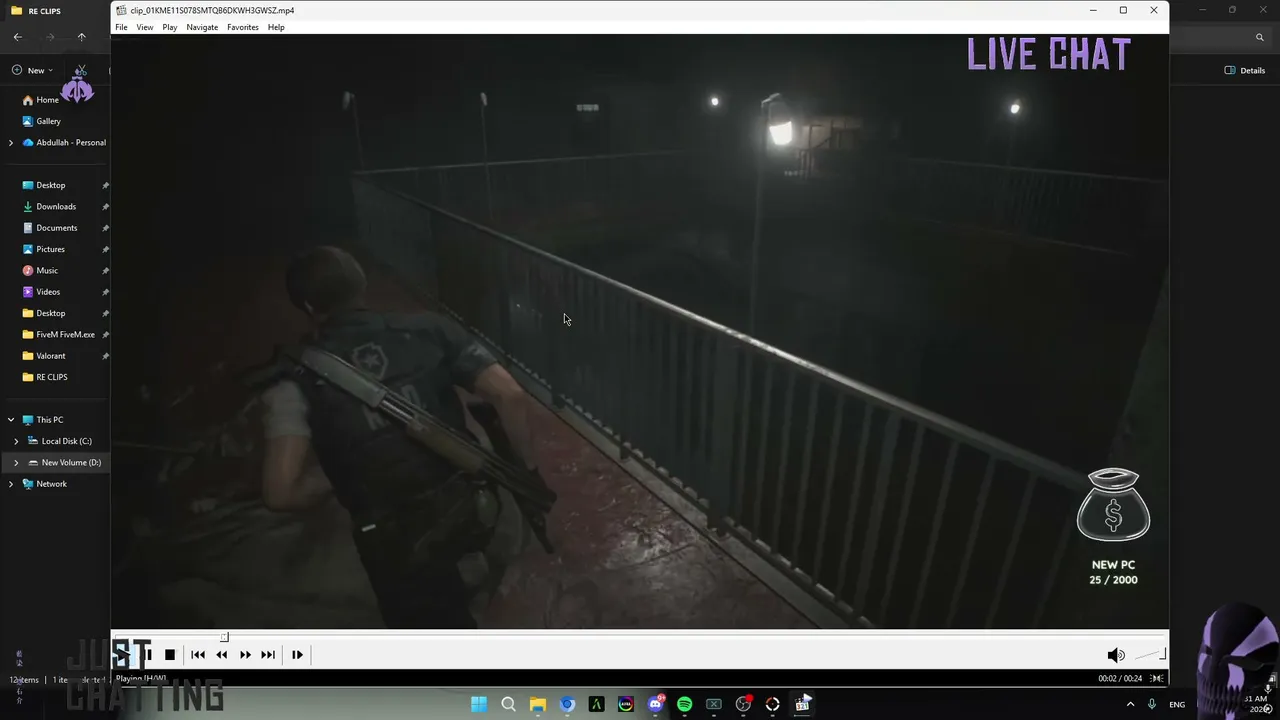Viewport: 1280px width, 720px height.
Task: Click the video seek bar handle
Action: click(225, 637)
